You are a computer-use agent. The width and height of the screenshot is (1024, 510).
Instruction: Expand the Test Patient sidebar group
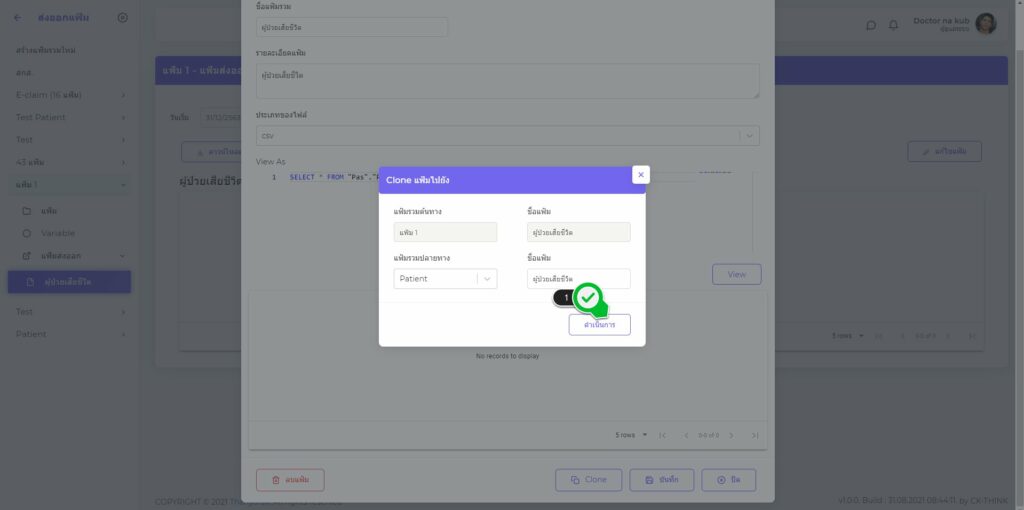pos(69,117)
